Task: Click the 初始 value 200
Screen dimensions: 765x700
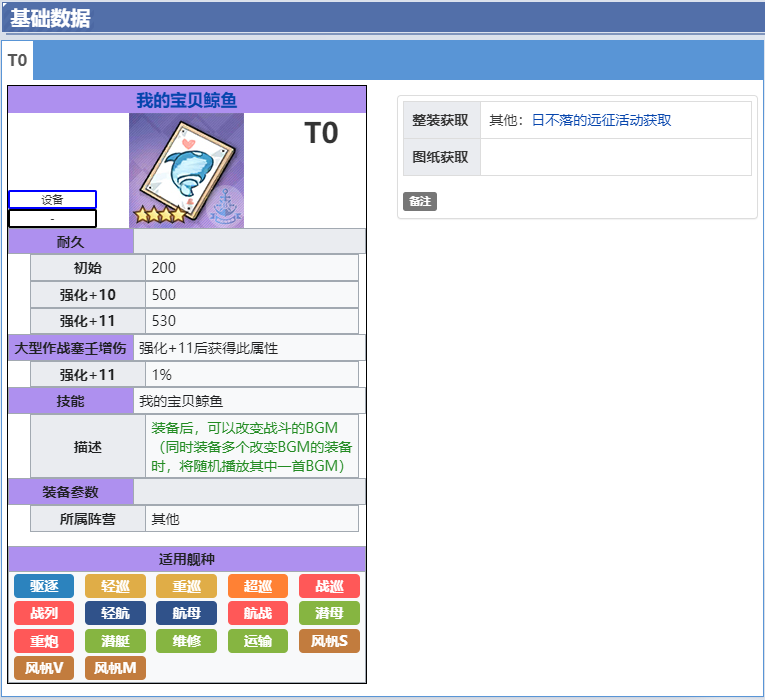Action: click(x=252, y=267)
